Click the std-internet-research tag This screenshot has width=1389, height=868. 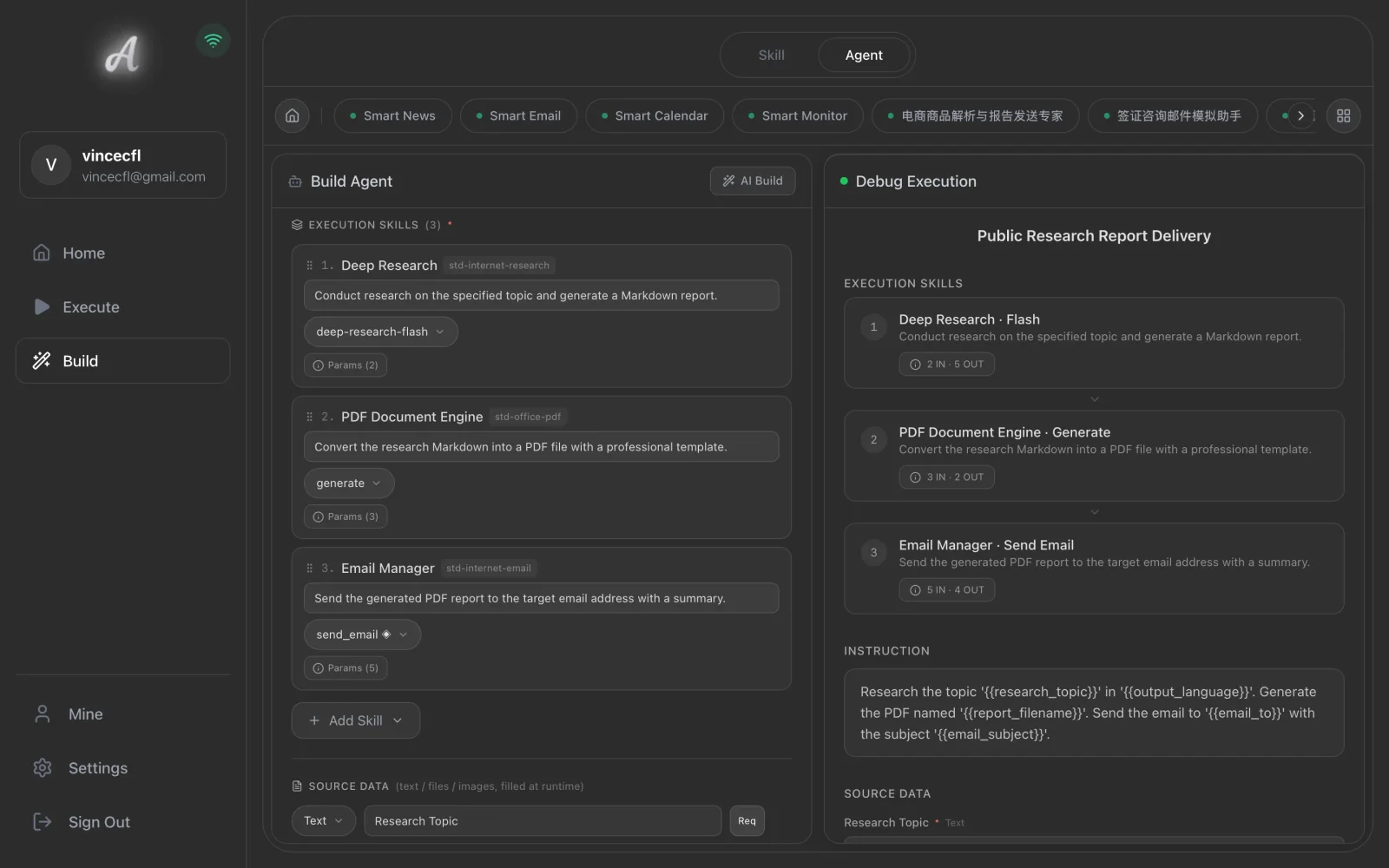click(x=499, y=266)
